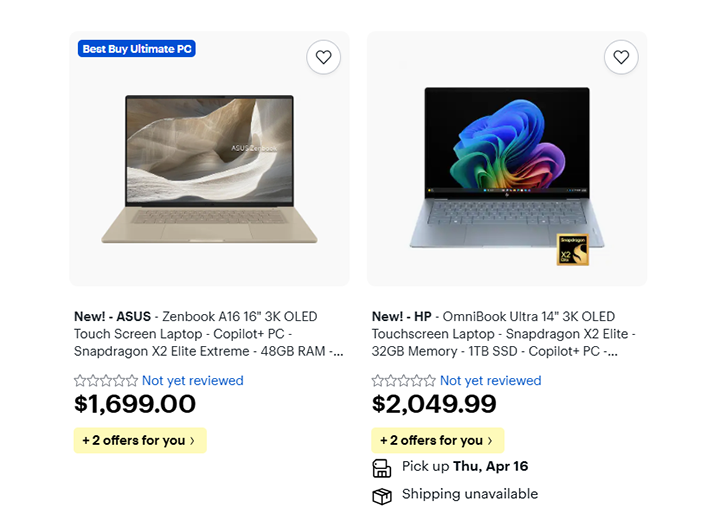Viewport: 720px width, 514px height.
Task: Save the HP OmniBook Ultra with heart icon
Action: point(621,57)
